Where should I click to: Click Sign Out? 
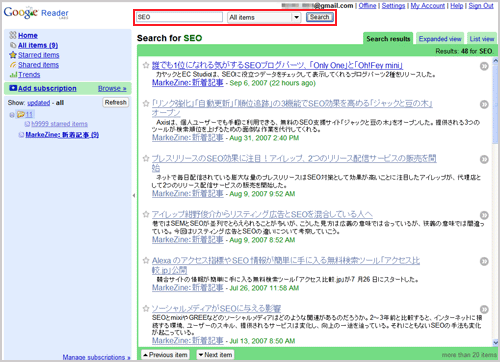click(x=481, y=6)
